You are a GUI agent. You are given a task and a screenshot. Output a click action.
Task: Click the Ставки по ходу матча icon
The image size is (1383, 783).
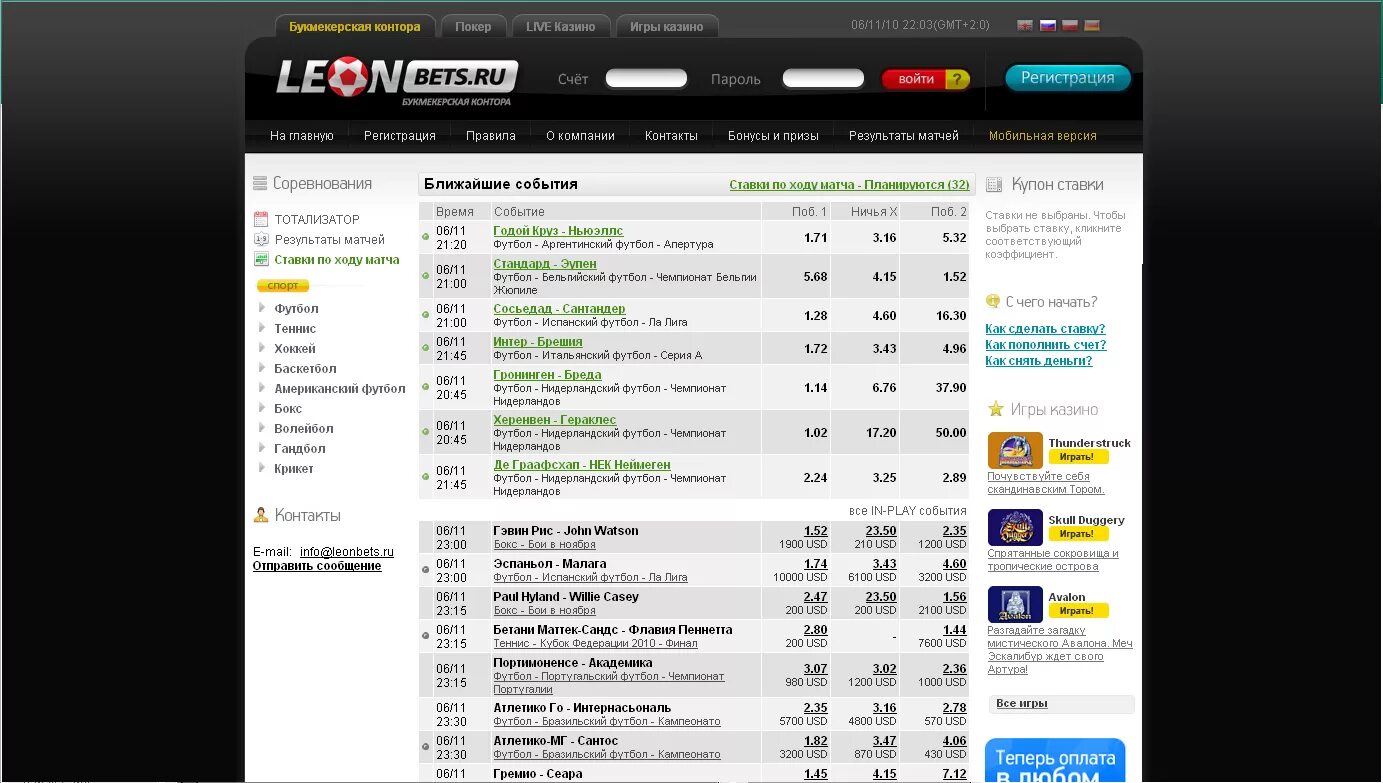(261, 259)
